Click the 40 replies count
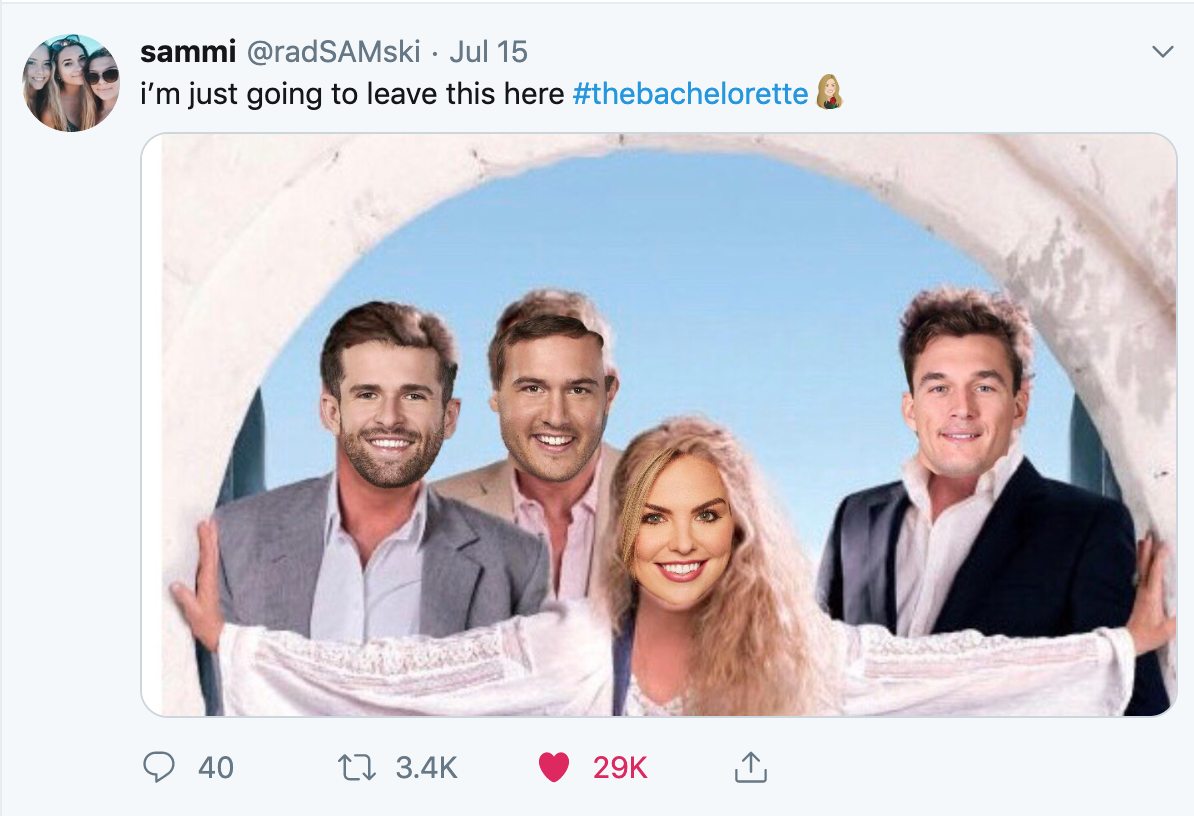This screenshot has width=1194, height=816. [x=216, y=767]
